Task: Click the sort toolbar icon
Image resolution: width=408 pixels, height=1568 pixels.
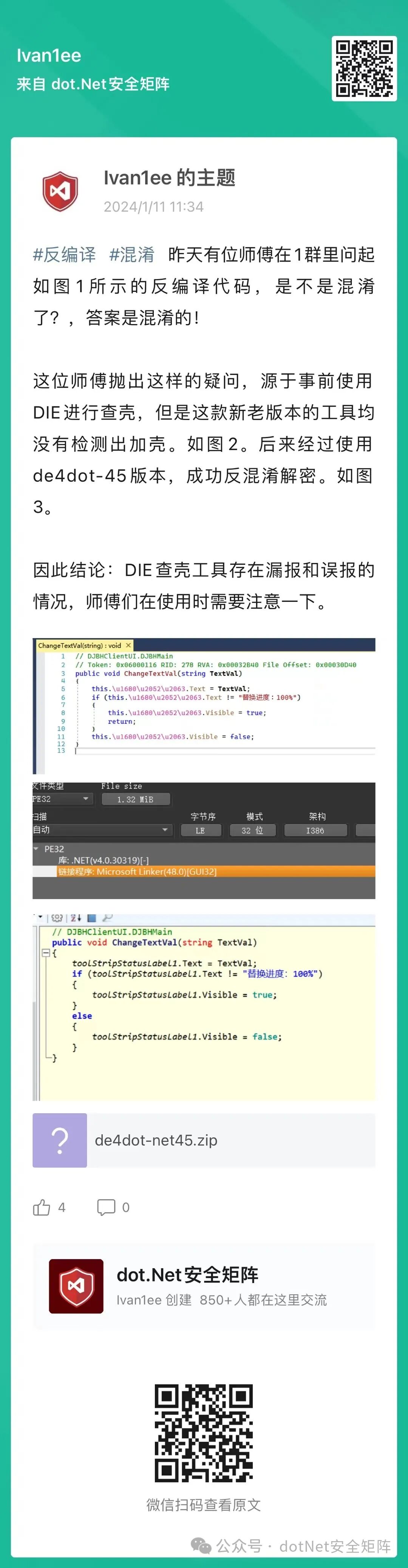Action: coord(76,918)
